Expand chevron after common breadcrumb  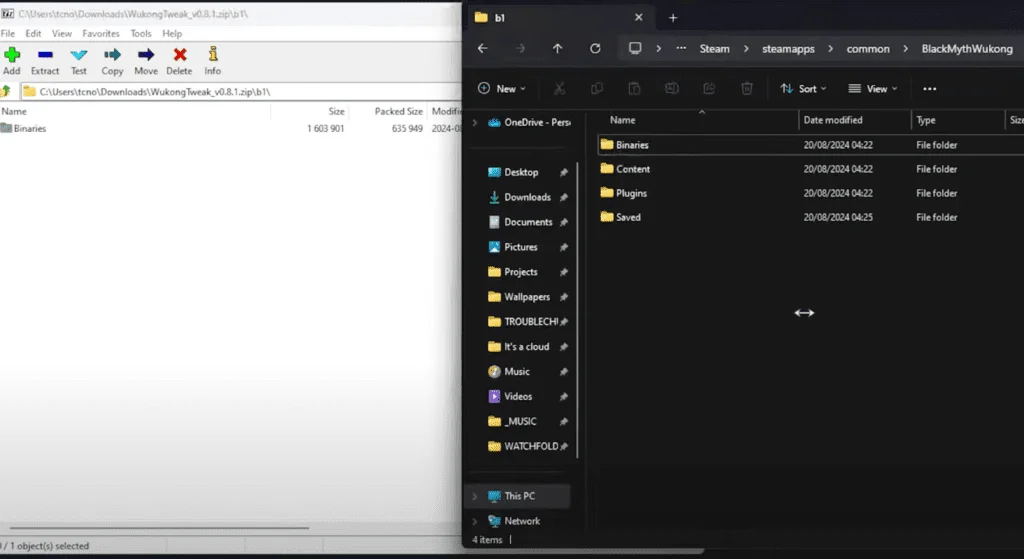coord(905,48)
